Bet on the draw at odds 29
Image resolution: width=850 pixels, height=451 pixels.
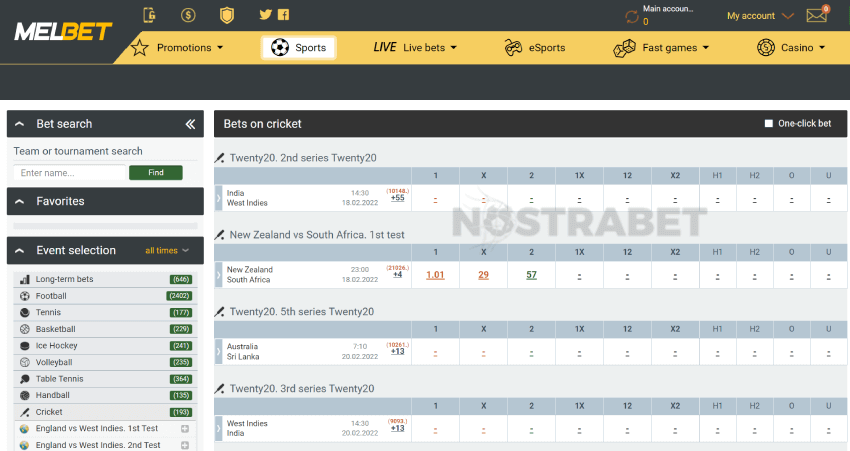click(x=484, y=275)
